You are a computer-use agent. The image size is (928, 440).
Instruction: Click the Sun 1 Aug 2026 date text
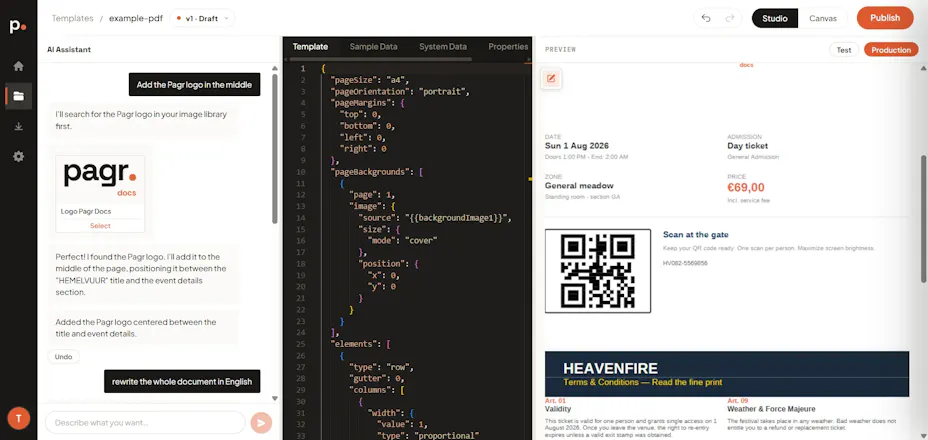tap(576, 146)
